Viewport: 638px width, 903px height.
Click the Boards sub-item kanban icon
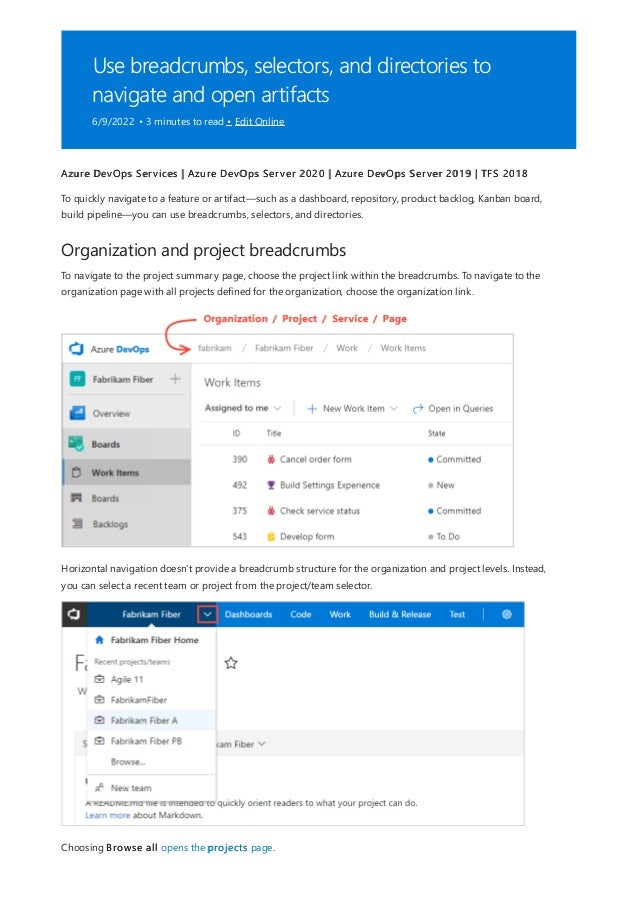(76, 498)
